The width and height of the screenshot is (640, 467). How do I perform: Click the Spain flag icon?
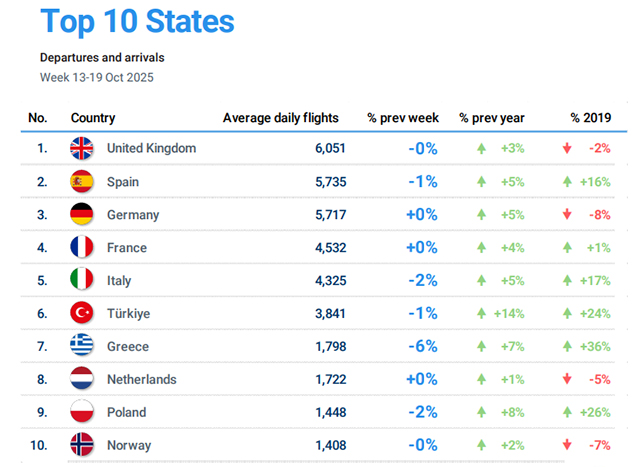pyautogui.click(x=82, y=182)
